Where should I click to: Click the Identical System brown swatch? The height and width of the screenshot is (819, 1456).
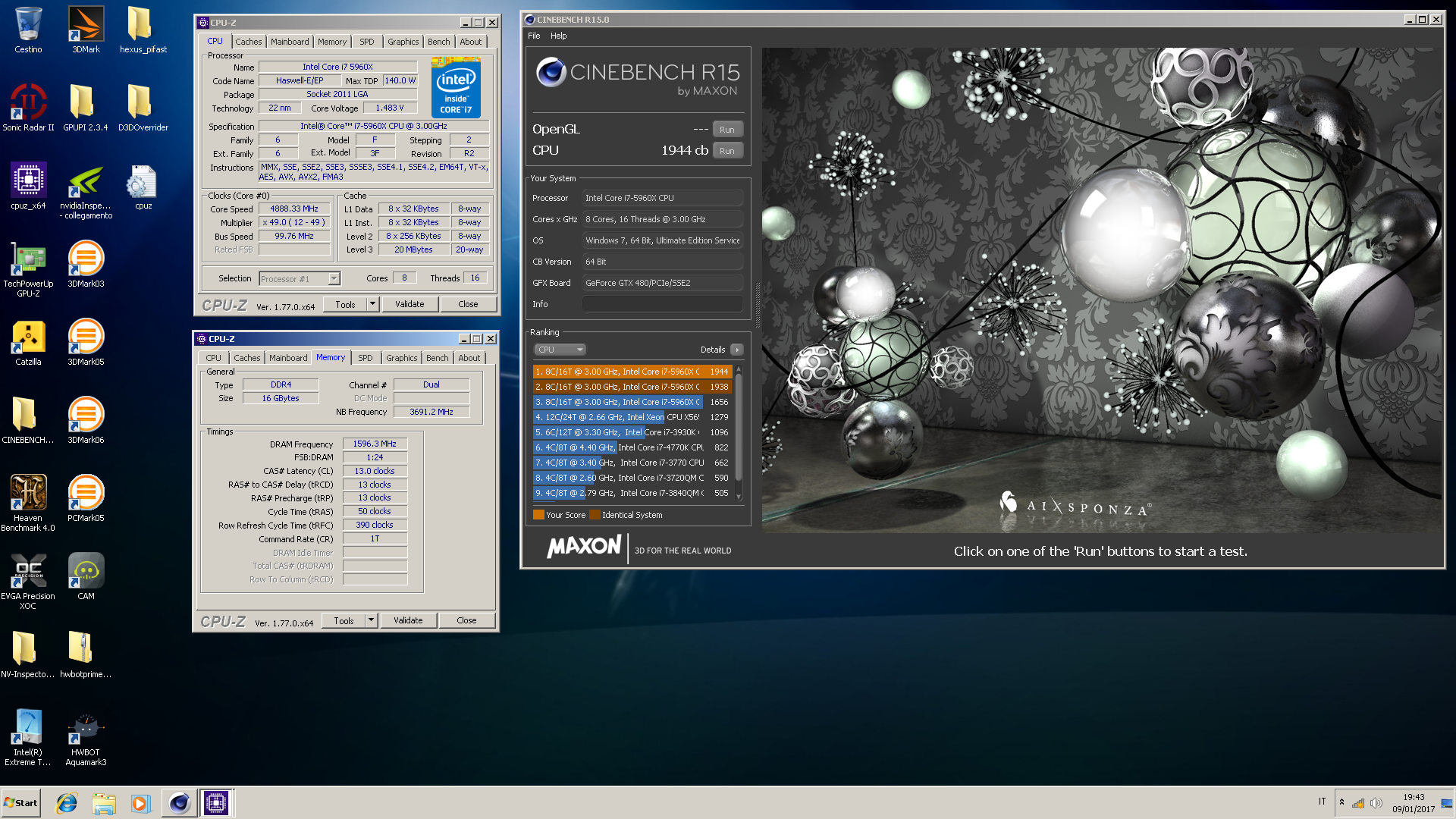tap(595, 515)
